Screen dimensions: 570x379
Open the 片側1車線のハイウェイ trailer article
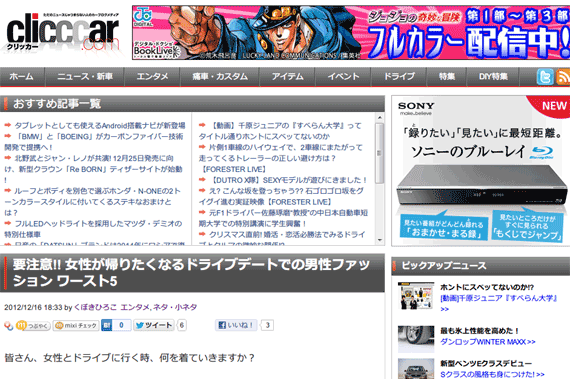tap(281, 158)
